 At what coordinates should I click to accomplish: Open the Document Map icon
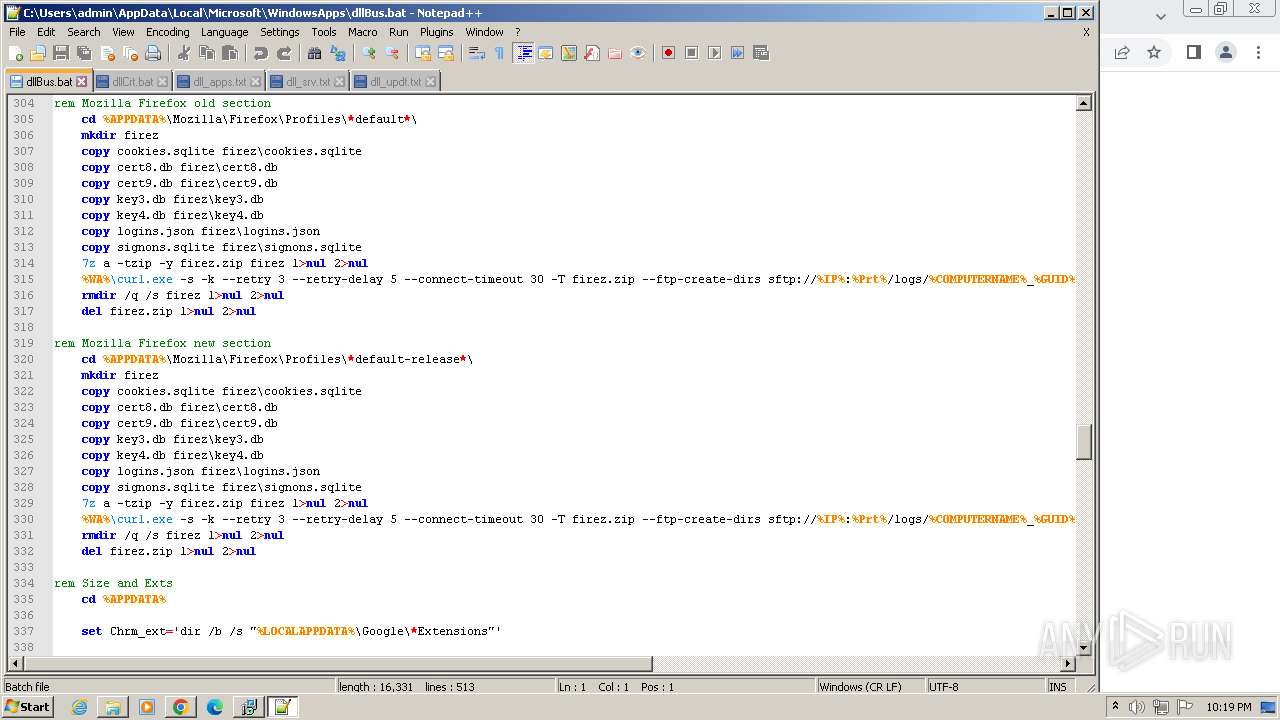(x=569, y=53)
